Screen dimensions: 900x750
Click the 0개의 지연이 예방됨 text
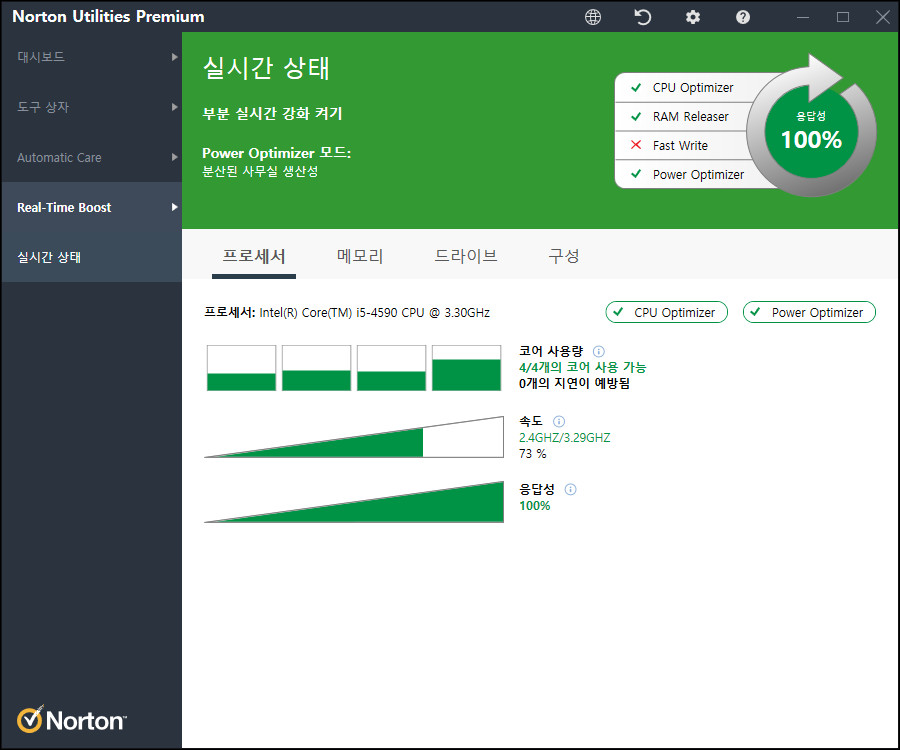pyautogui.click(x=574, y=383)
